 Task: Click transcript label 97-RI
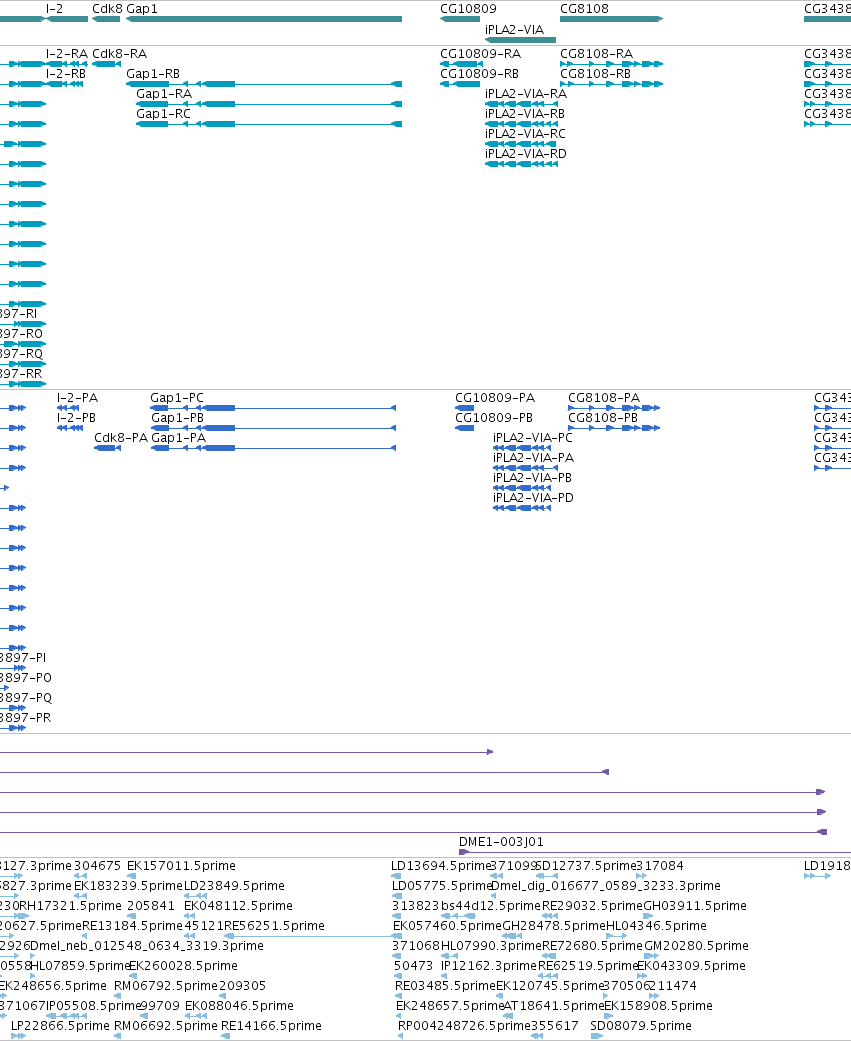tap(19, 313)
